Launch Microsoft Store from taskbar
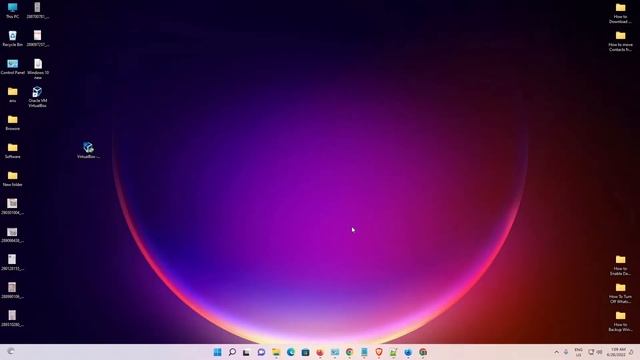This screenshot has height=360, width=640. [305, 352]
